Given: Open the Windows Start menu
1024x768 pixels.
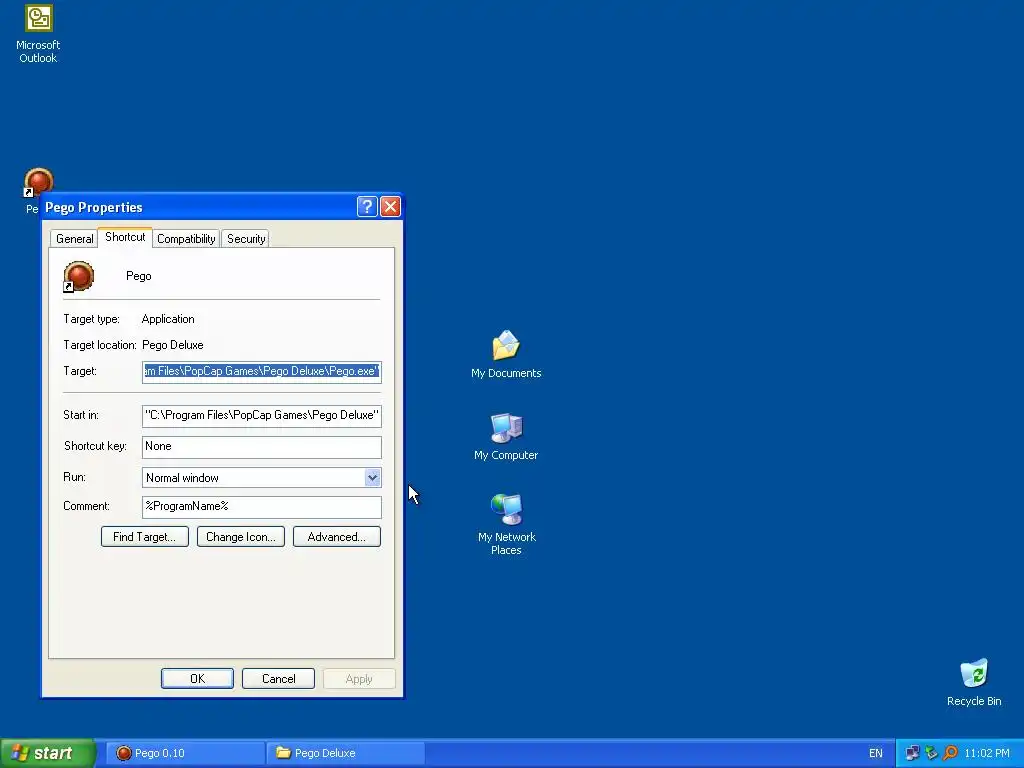Looking at the screenshot, I should coord(48,753).
